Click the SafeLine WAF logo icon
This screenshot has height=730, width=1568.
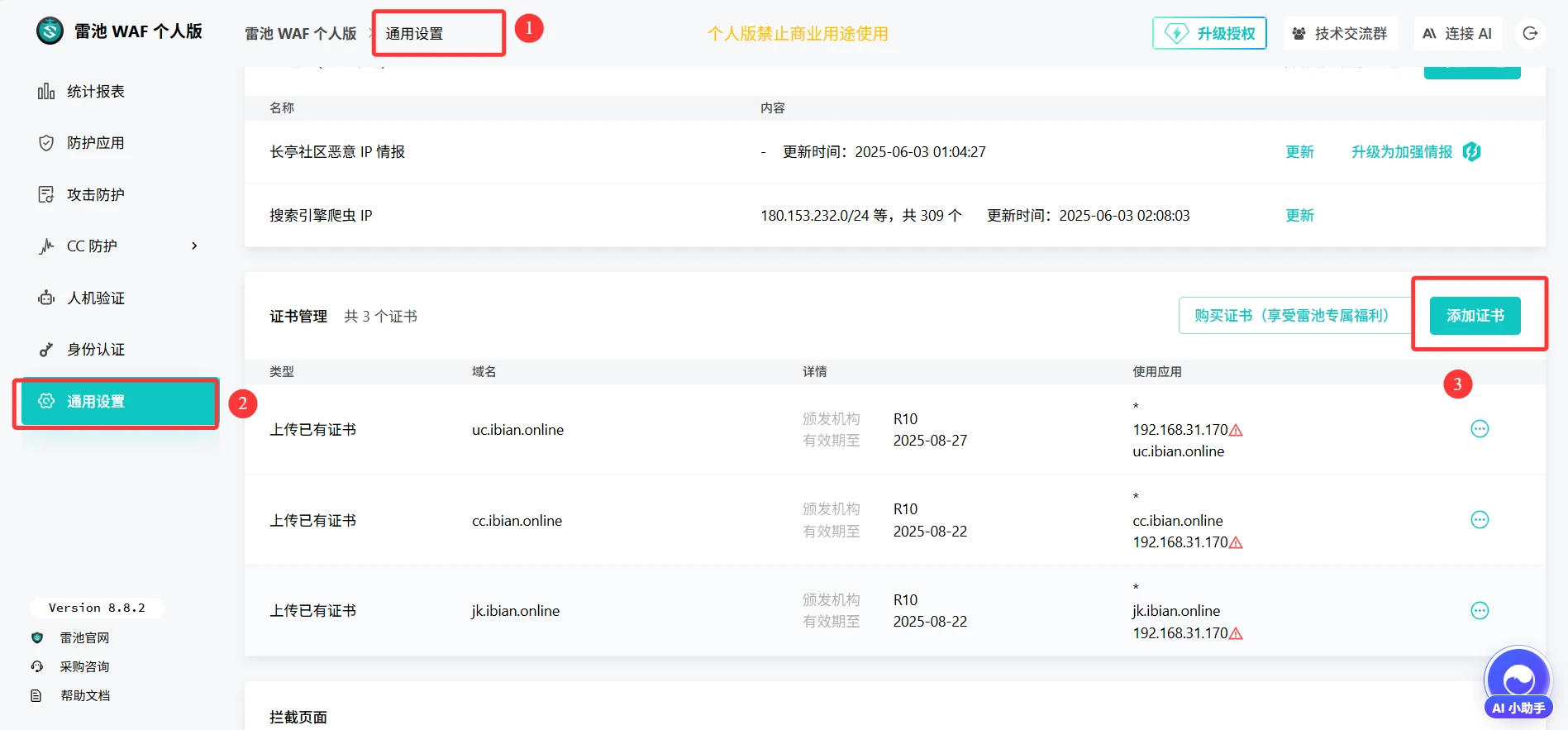pos(50,31)
